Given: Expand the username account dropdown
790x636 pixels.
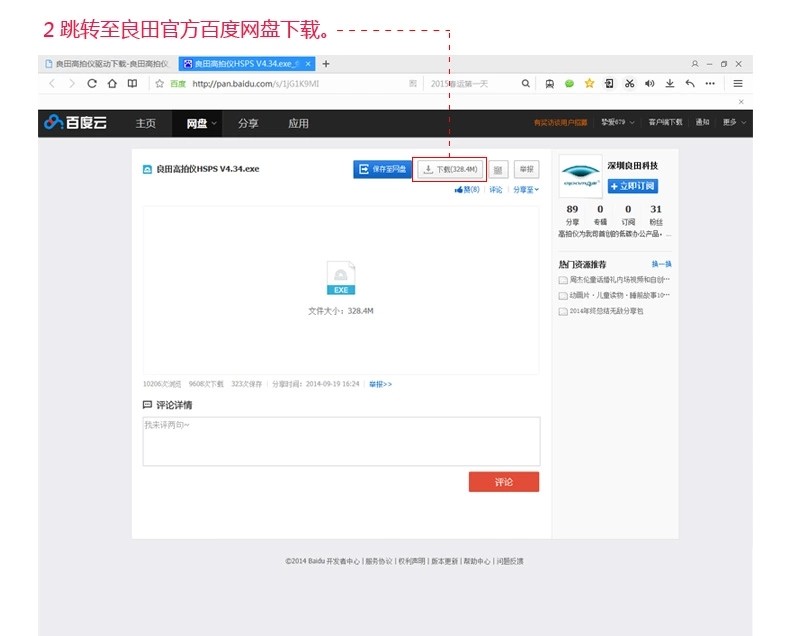Looking at the screenshot, I should (x=617, y=122).
